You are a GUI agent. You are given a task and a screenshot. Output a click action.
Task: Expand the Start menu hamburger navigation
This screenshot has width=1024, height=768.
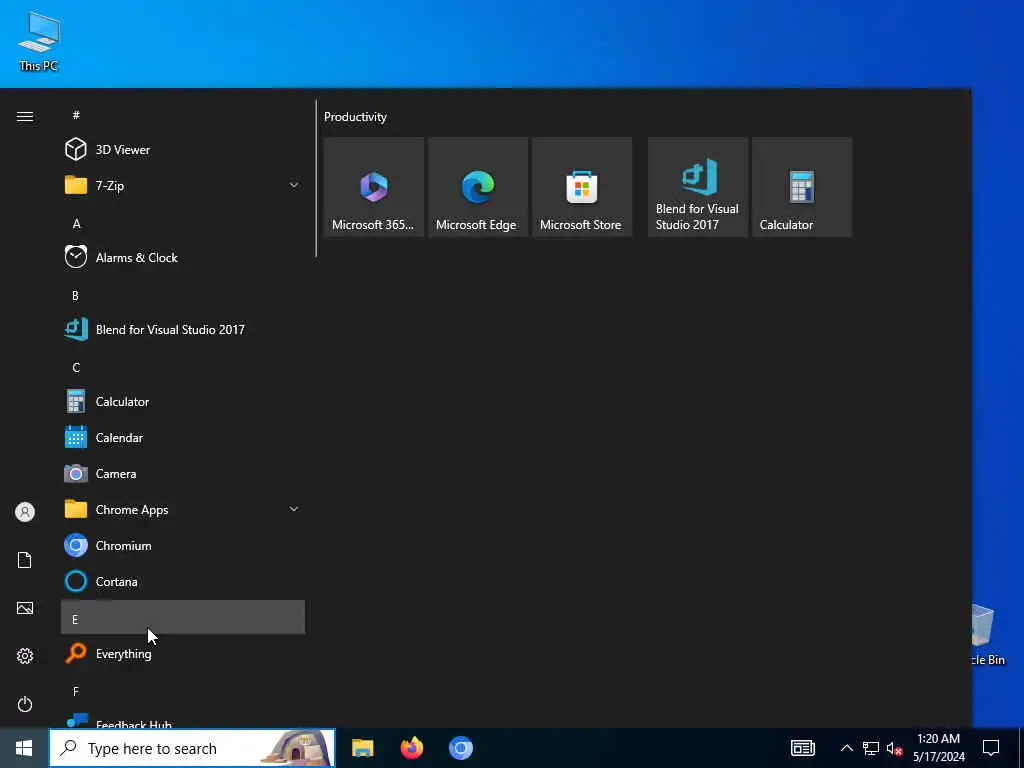[25, 116]
